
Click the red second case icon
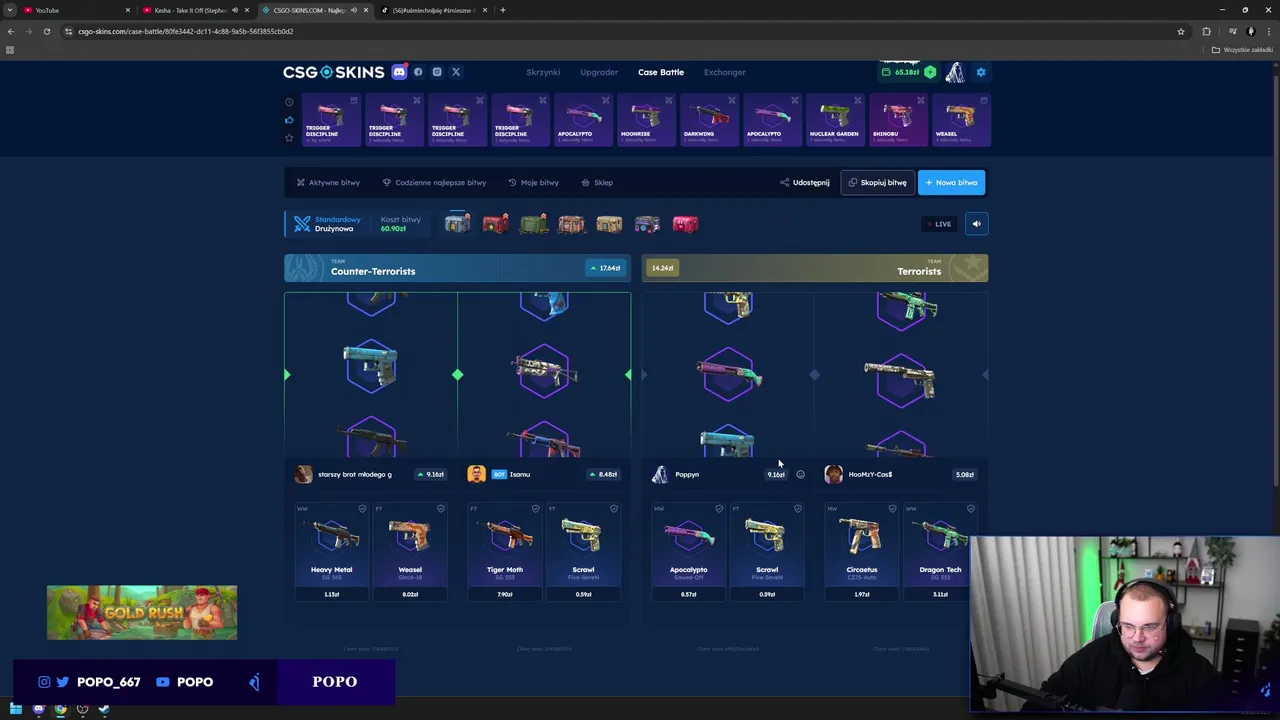point(495,224)
